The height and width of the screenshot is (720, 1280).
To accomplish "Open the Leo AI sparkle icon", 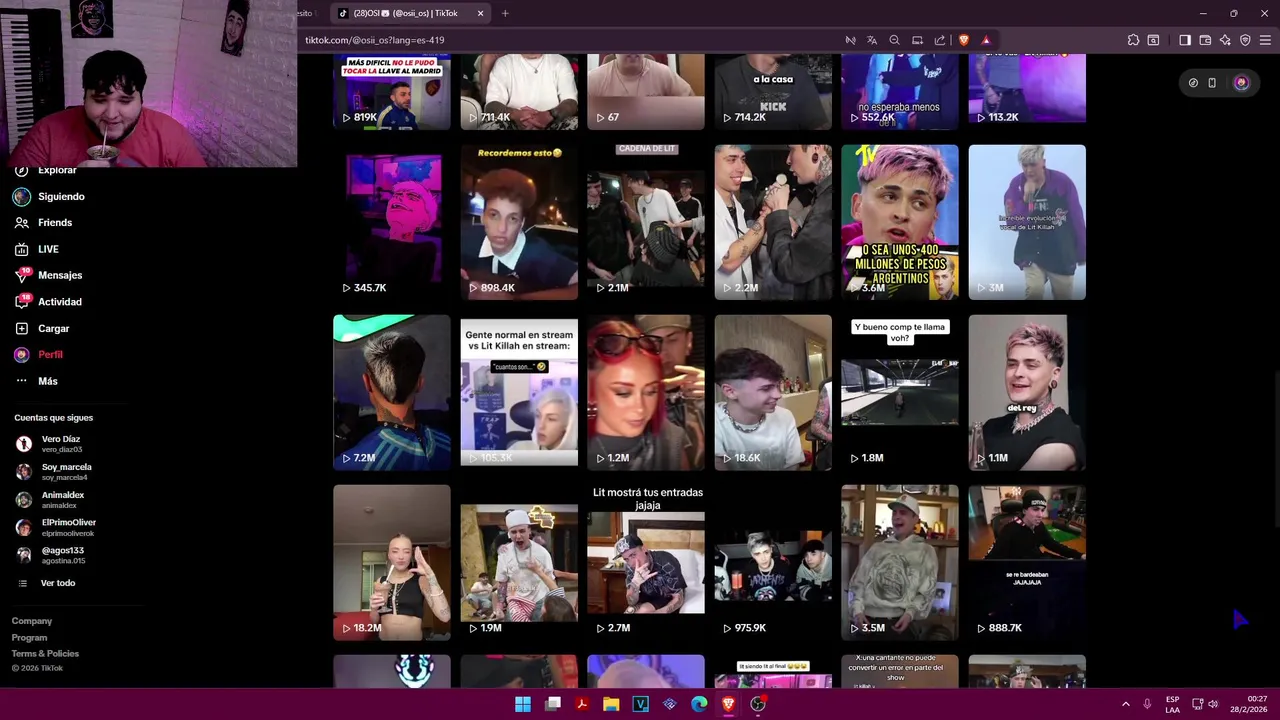I will 1225,40.
